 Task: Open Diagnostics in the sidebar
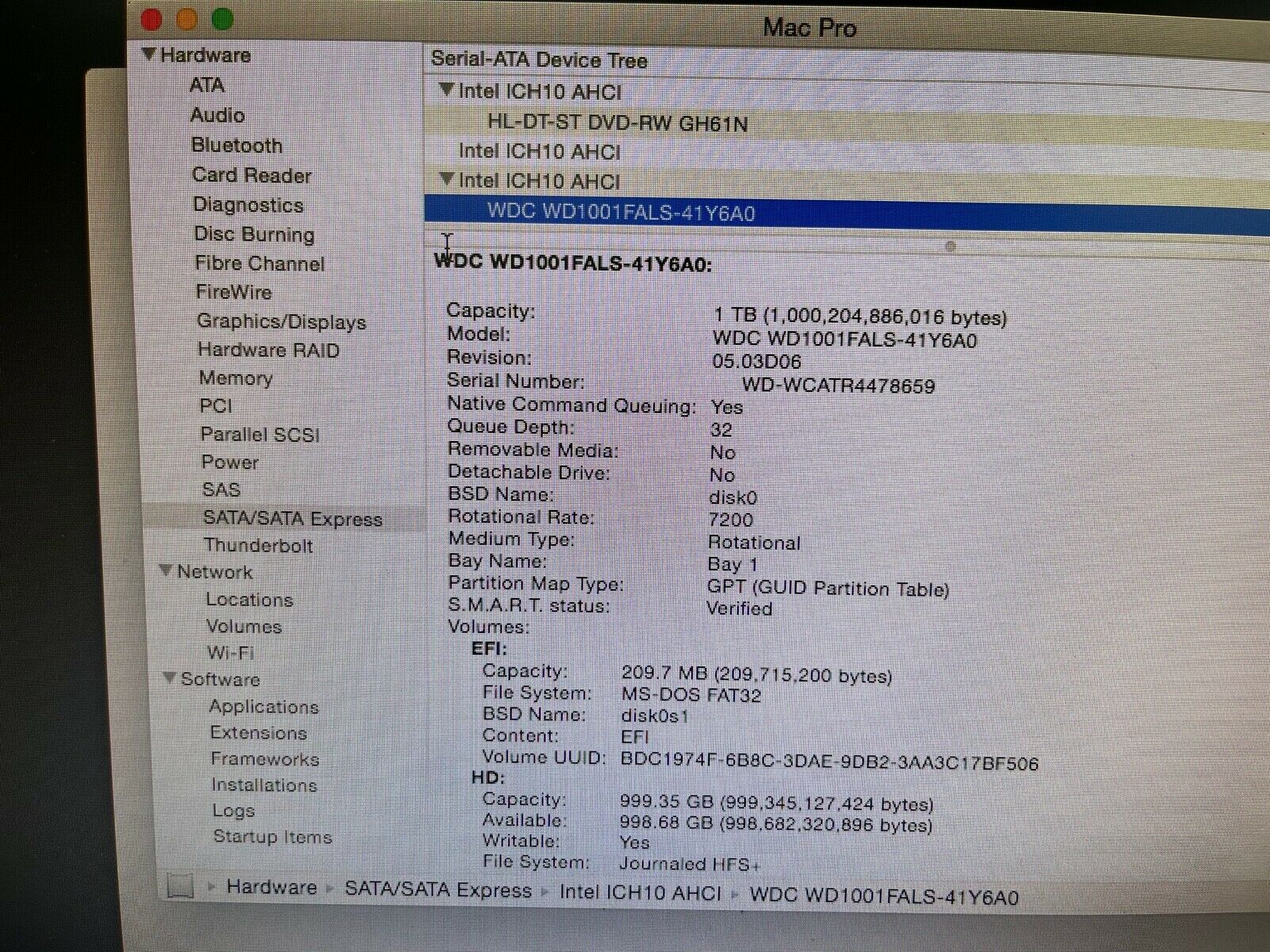click(248, 205)
